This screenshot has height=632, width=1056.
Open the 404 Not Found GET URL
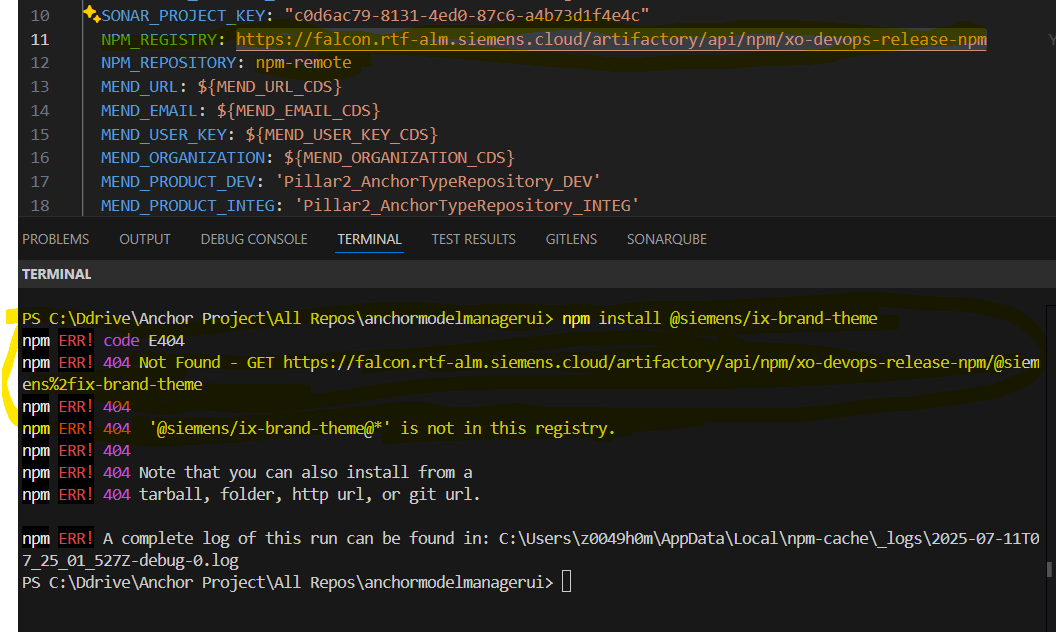coord(531,373)
